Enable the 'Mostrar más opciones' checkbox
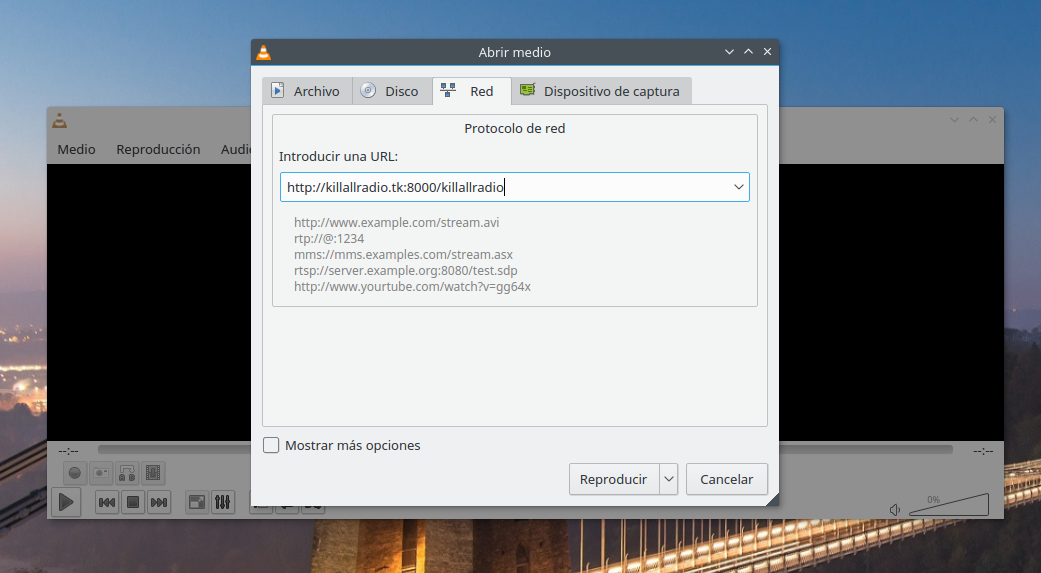The height and width of the screenshot is (573, 1041). tap(271, 446)
